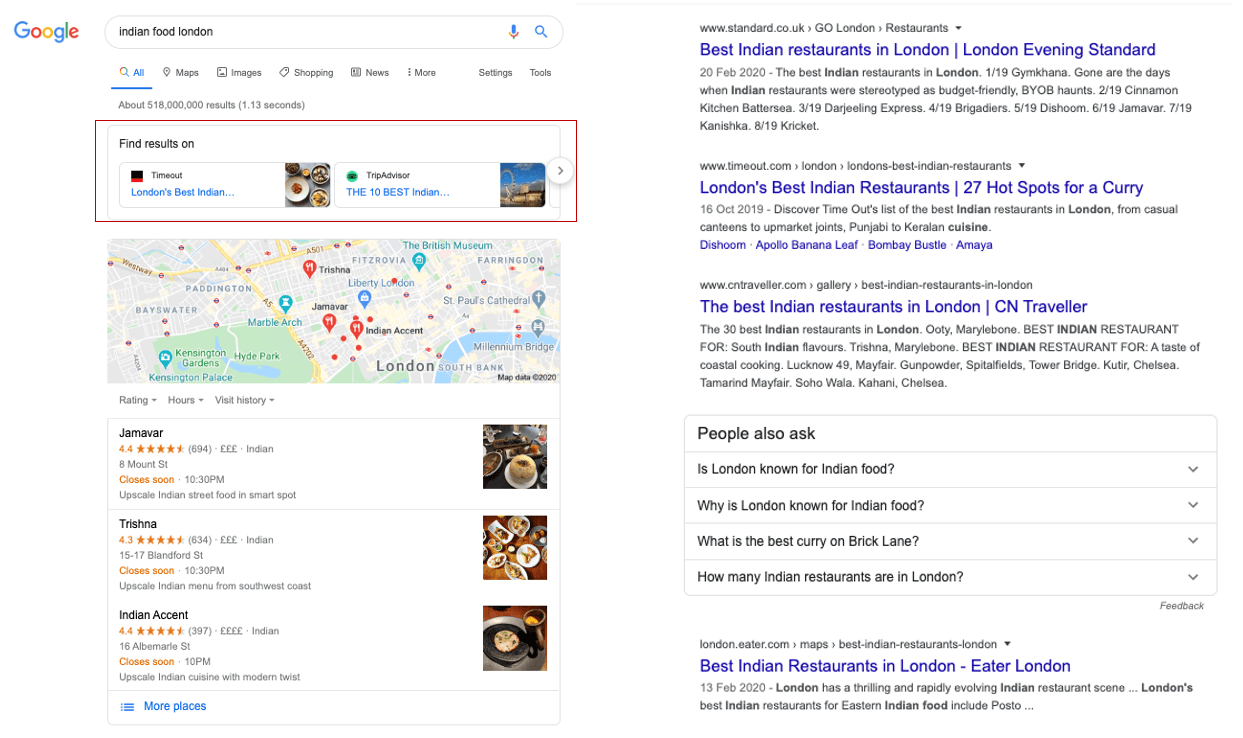This screenshot has height=738, width=1243.
Task: Select the Indian Accent pin on map
Action: click(356, 328)
